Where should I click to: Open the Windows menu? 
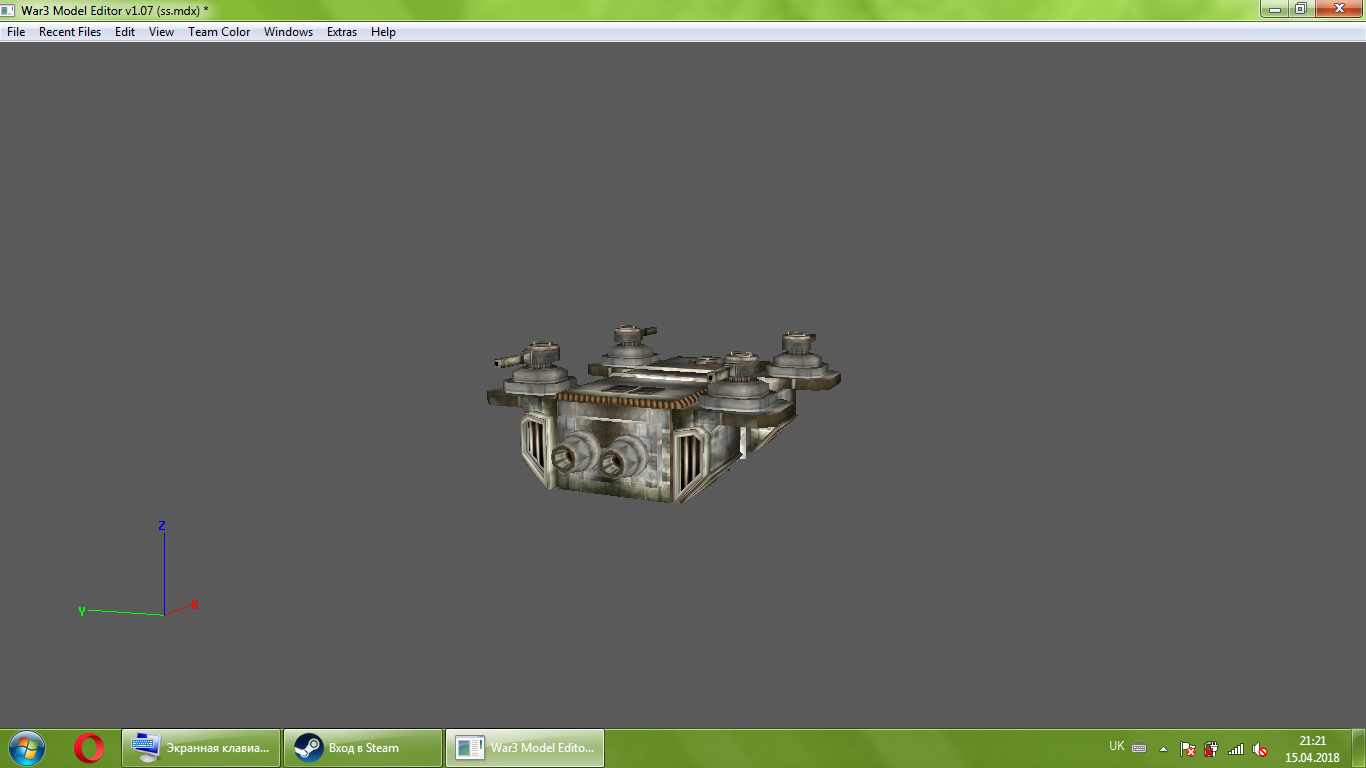(x=288, y=32)
